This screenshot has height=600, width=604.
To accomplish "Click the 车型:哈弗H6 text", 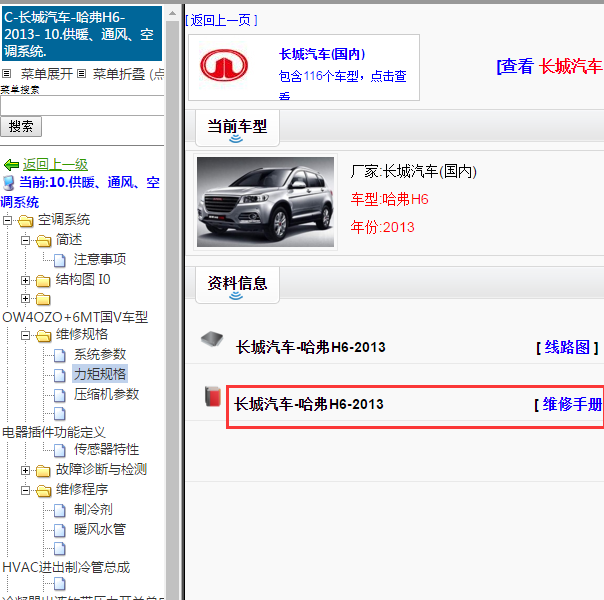I will tap(389, 199).
